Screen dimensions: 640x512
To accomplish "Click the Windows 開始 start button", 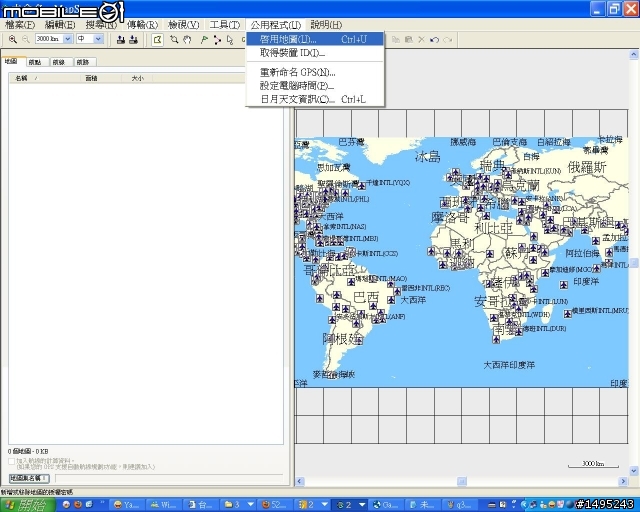I will tap(27, 505).
